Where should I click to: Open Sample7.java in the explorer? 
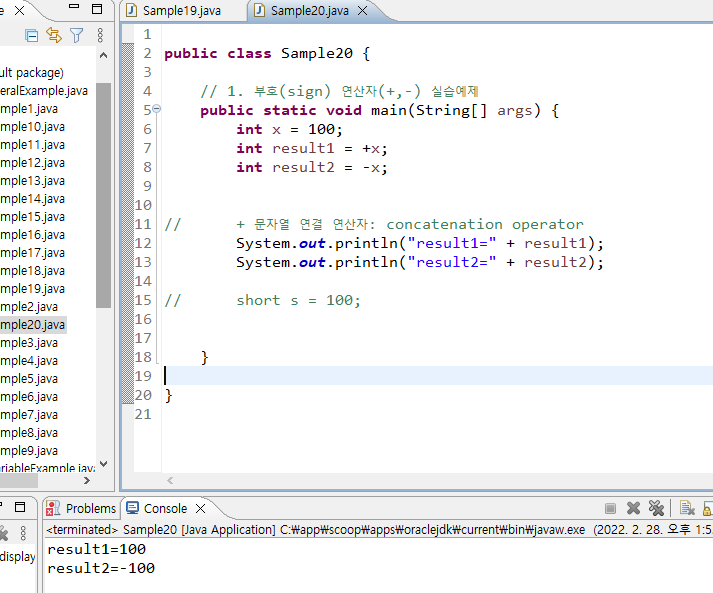pos(29,415)
